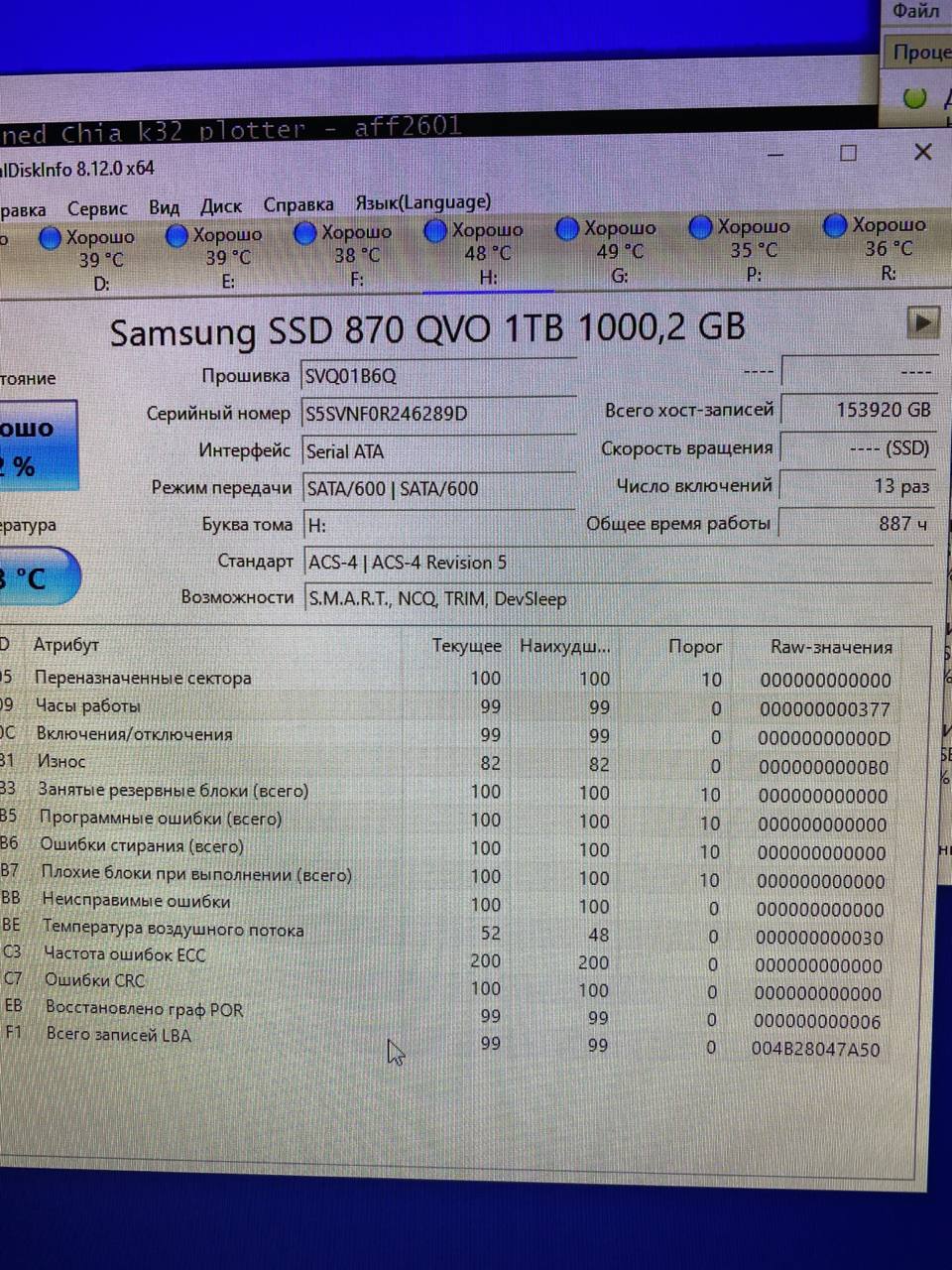Select drive D: status icon
Screen dimensions: 952x1270
[x=51, y=238]
